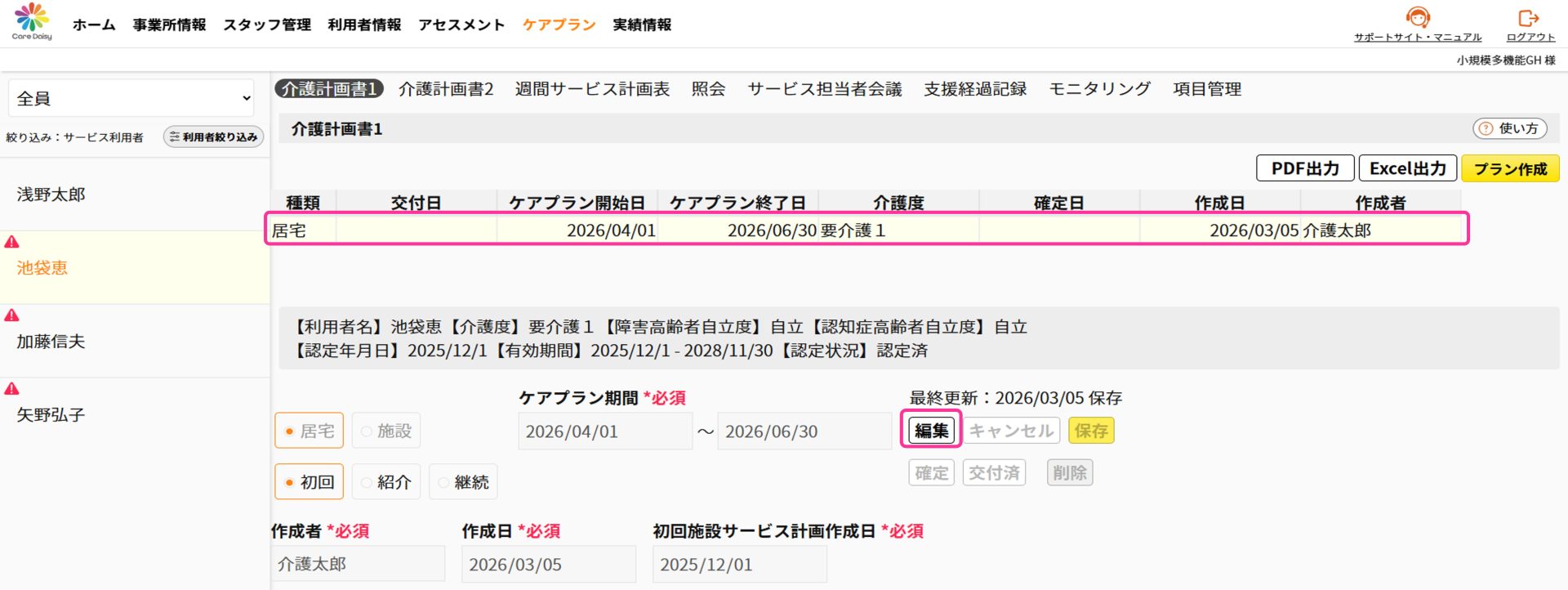Open the 使い方 help button
Viewport: 1568px width, 590px height.
[1509, 128]
